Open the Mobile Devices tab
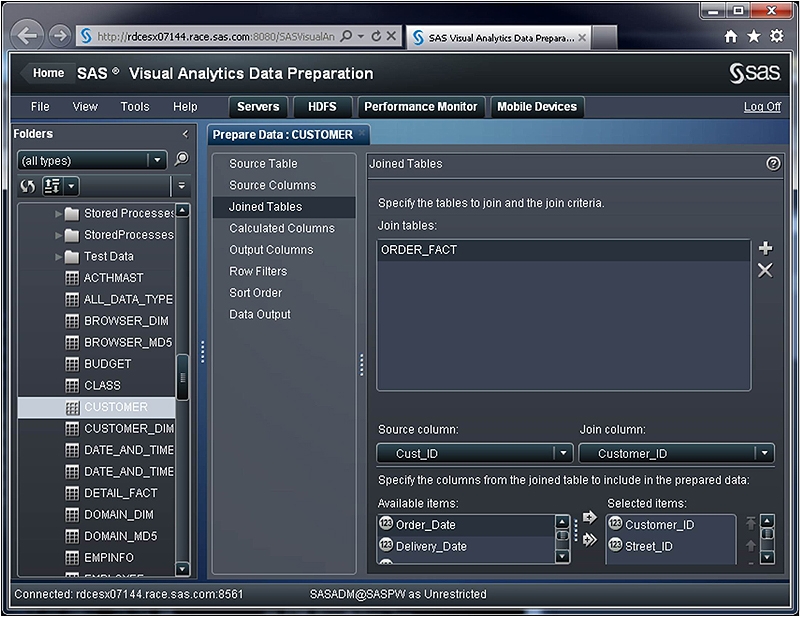The image size is (800, 617). pos(537,107)
